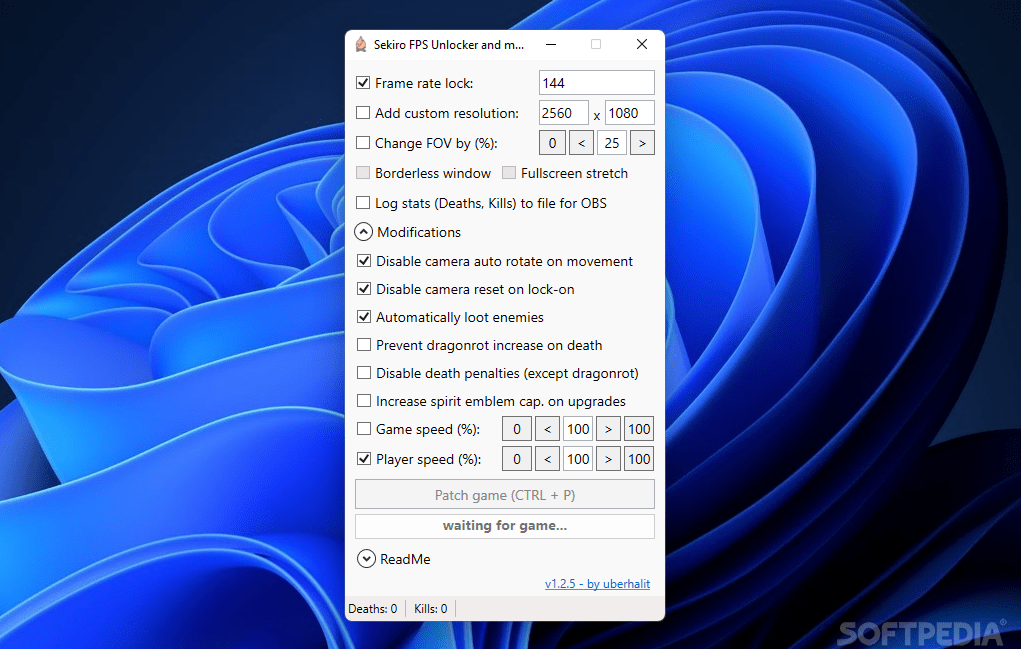The height and width of the screenshot is (661, 1022).
Task: Uncheck Disable camera auto rotate on movement
Action: click(x=364, y=261)
